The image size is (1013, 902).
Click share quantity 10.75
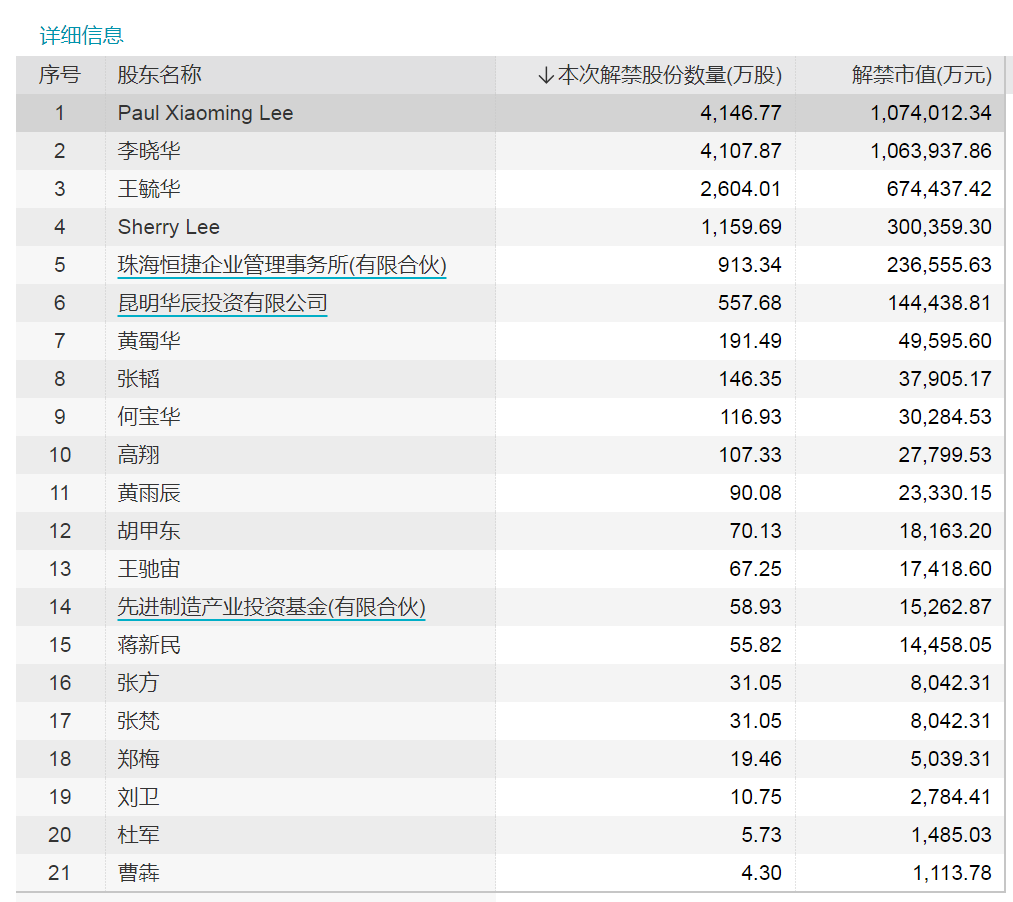[756, 797]
